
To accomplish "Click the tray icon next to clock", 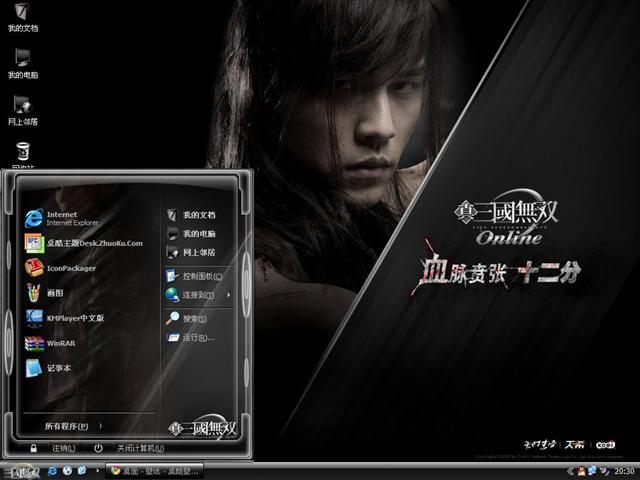I will [x=604, y=471].
